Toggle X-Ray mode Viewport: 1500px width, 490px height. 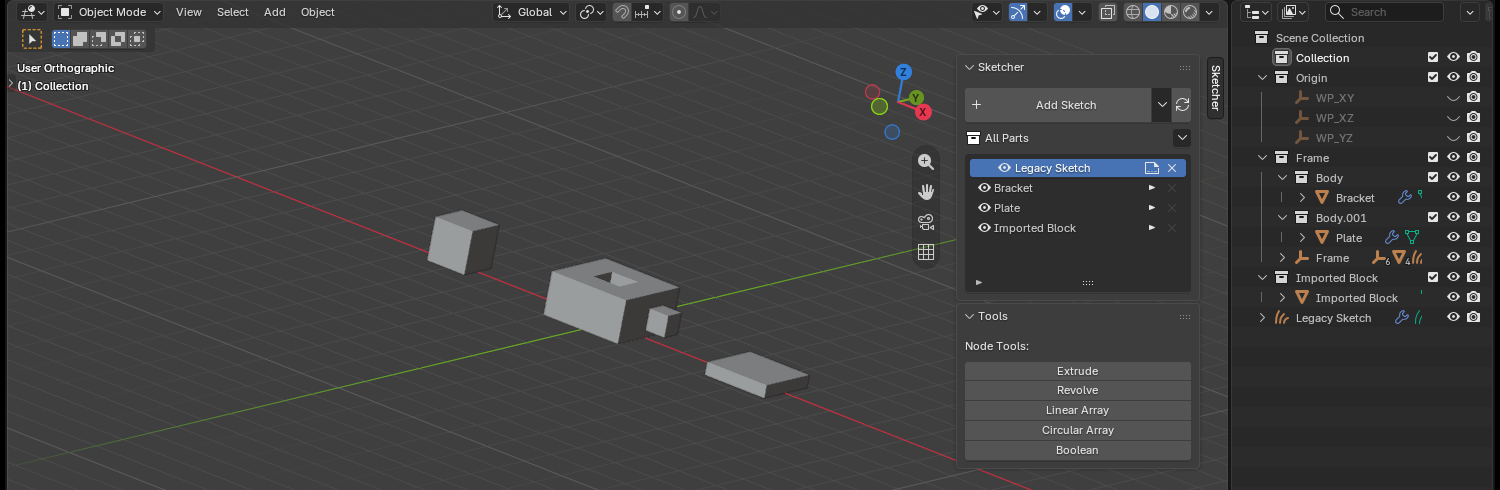click(1108, 12)
